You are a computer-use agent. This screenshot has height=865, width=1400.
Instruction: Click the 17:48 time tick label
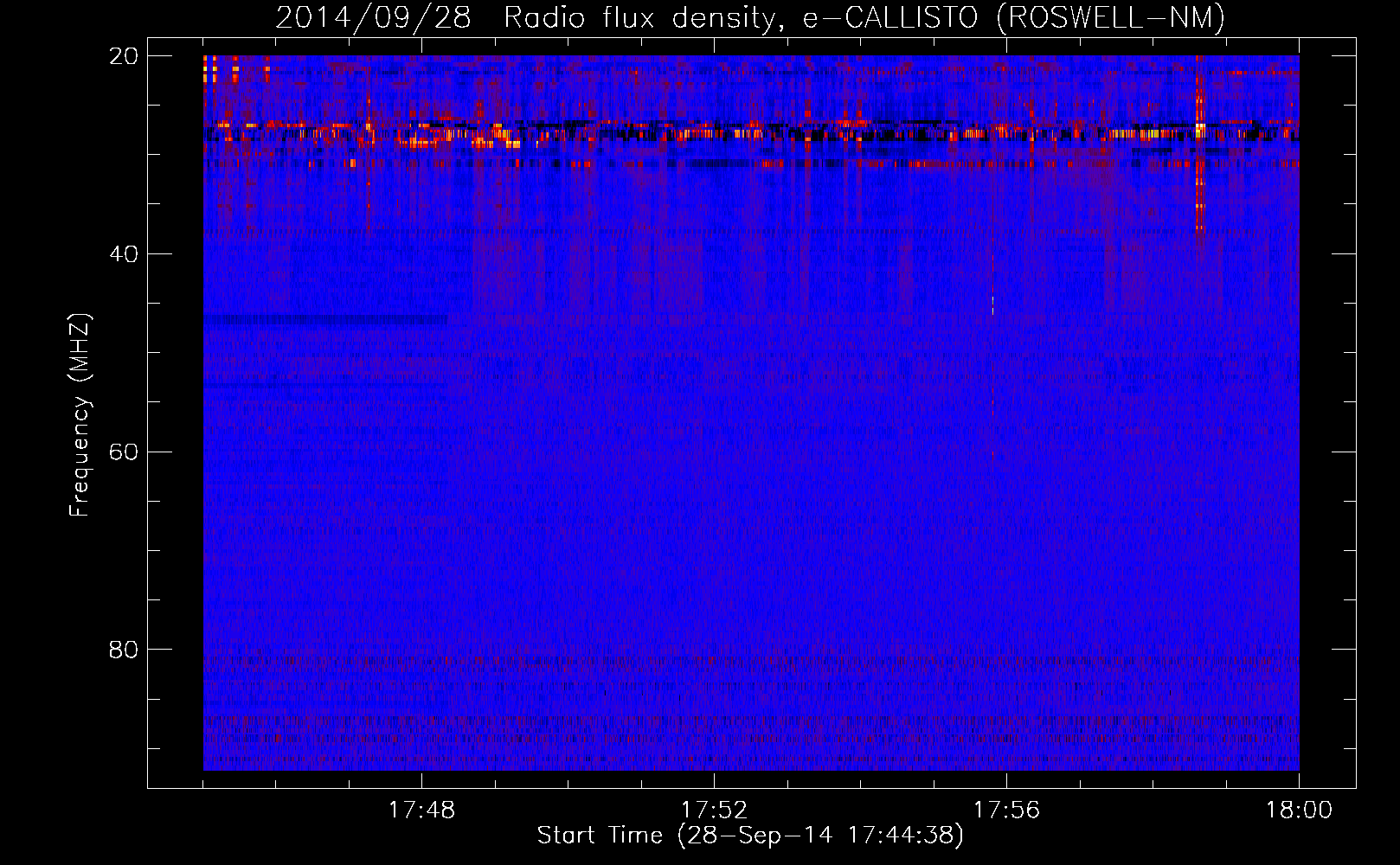pos(421,811)
